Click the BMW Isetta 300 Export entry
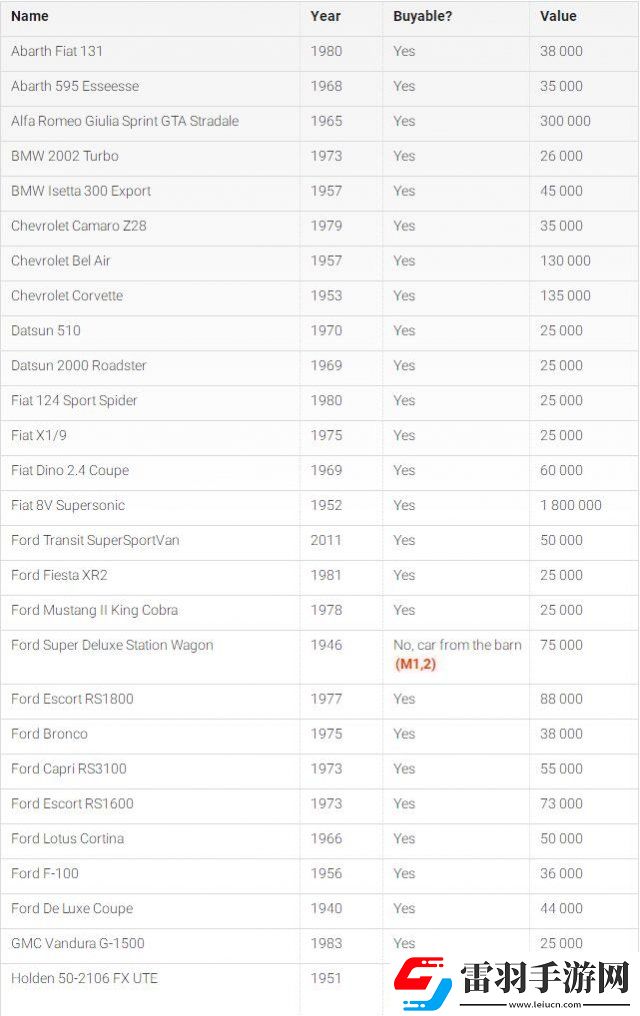The width and height of the screenshot is (640, 1016). pos(81,191)
